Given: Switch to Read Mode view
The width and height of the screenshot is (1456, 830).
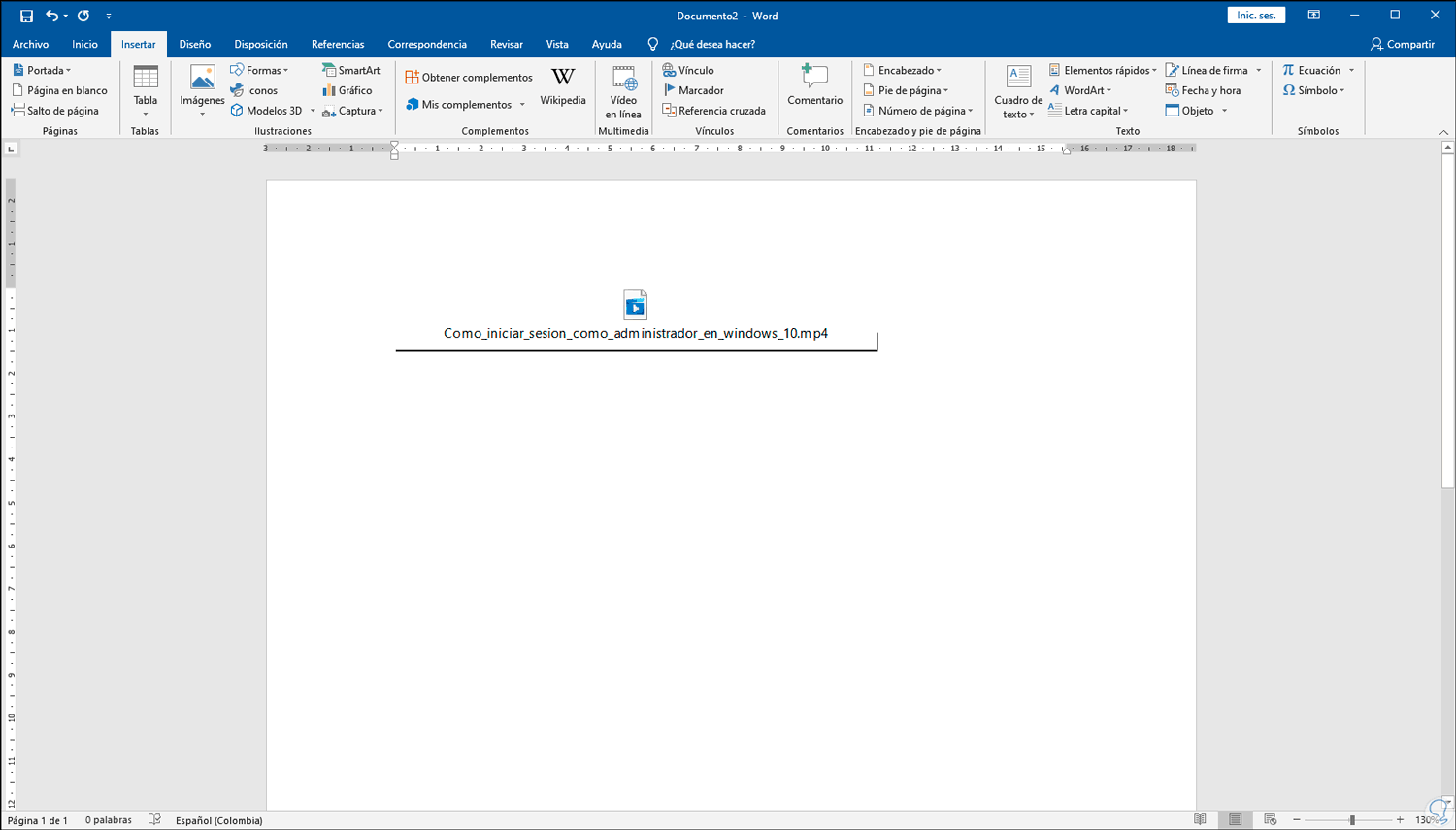Looking at the screenshot, I should 1200,820.
